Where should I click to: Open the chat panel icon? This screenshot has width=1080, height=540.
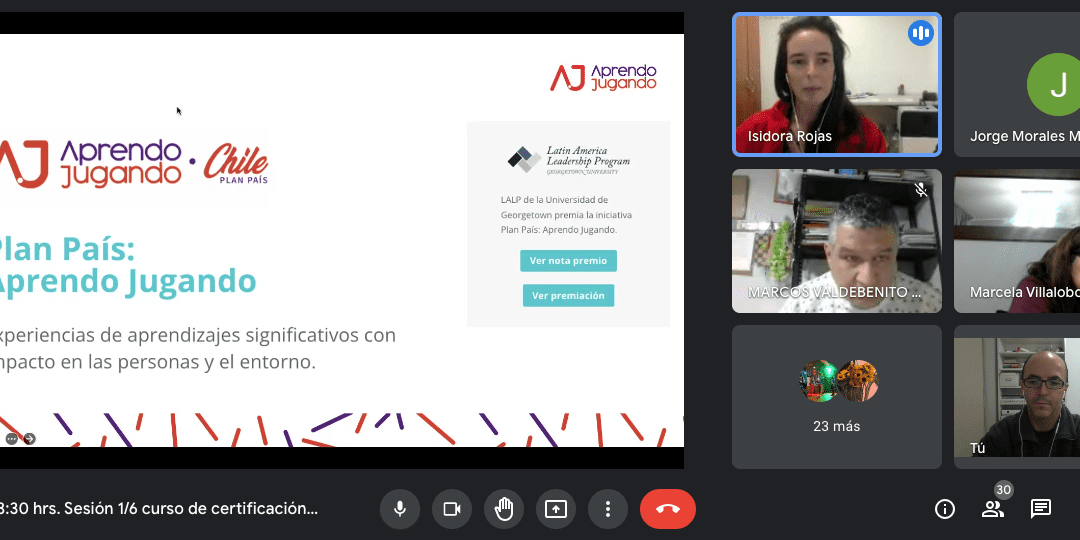[1040, 509]
